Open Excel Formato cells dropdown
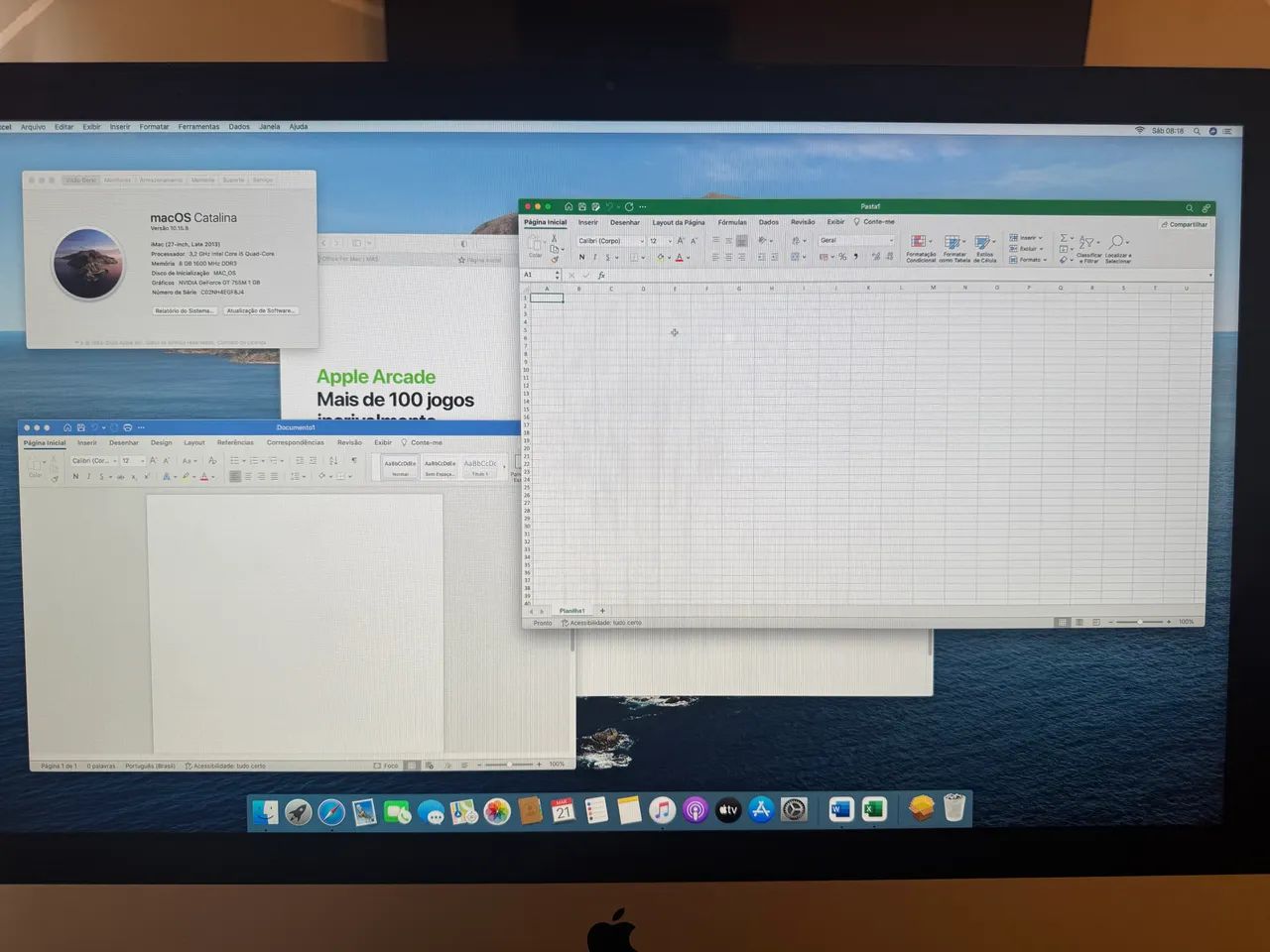The width and height of the screenshot is (1270, 952). [x=1027, y=260]
